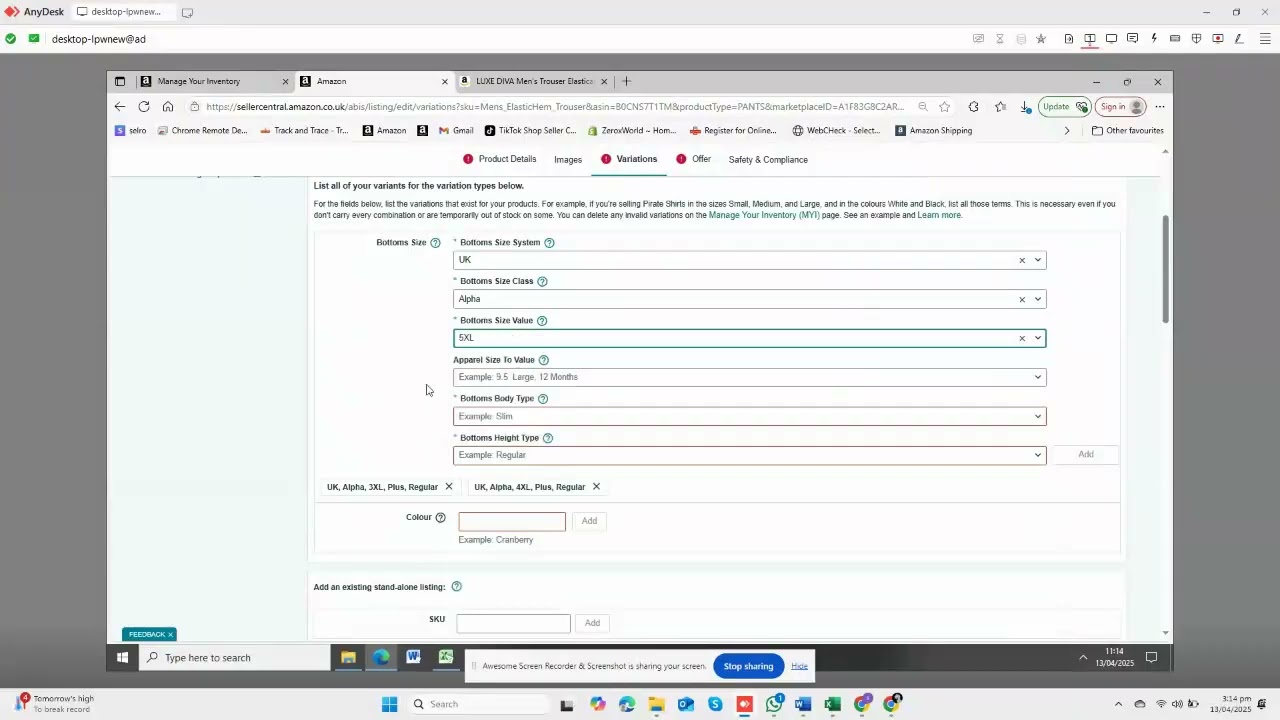
Task: Open help icon beside Bottoms Height Type
Action: [x=548, y=438]
